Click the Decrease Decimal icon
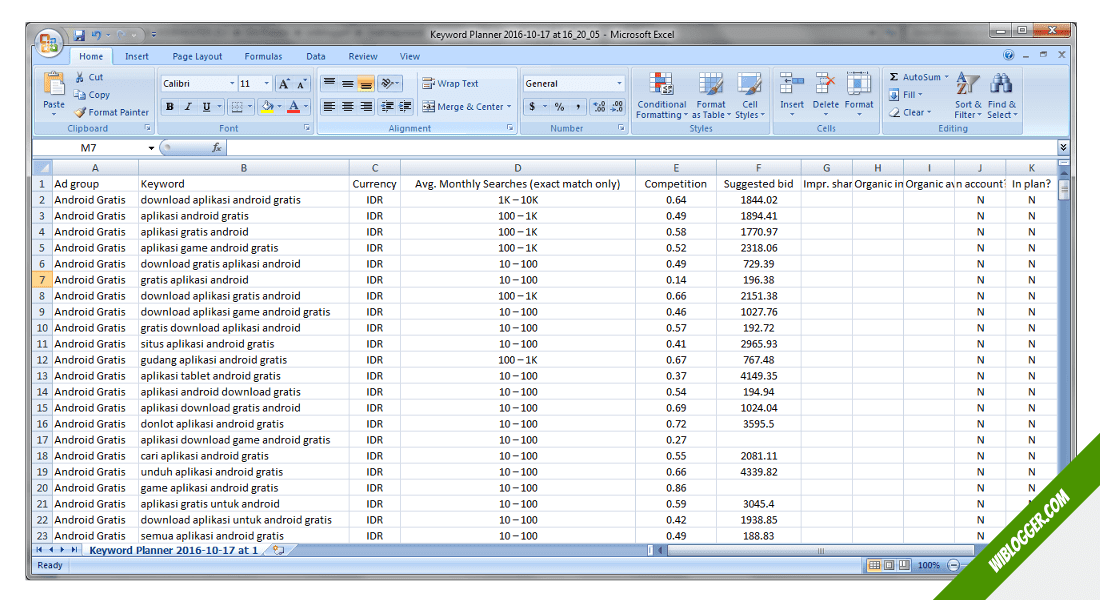 pyautogui.click(x=617, y=107)
